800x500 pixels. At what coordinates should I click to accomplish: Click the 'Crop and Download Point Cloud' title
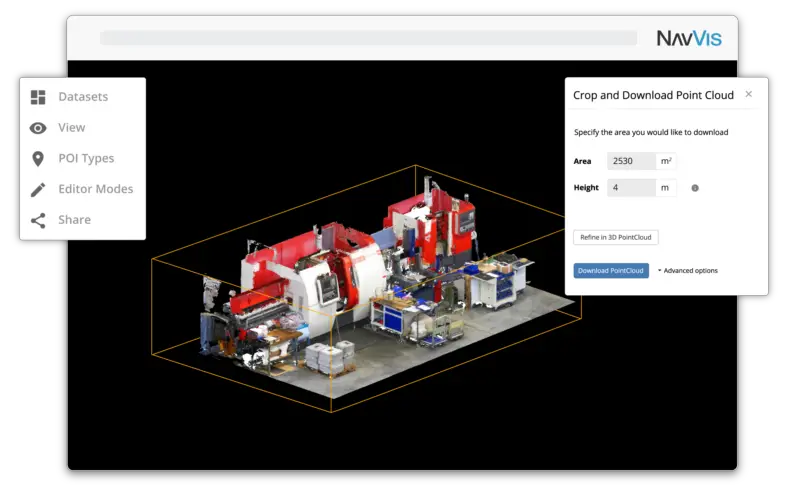(653, 95)
